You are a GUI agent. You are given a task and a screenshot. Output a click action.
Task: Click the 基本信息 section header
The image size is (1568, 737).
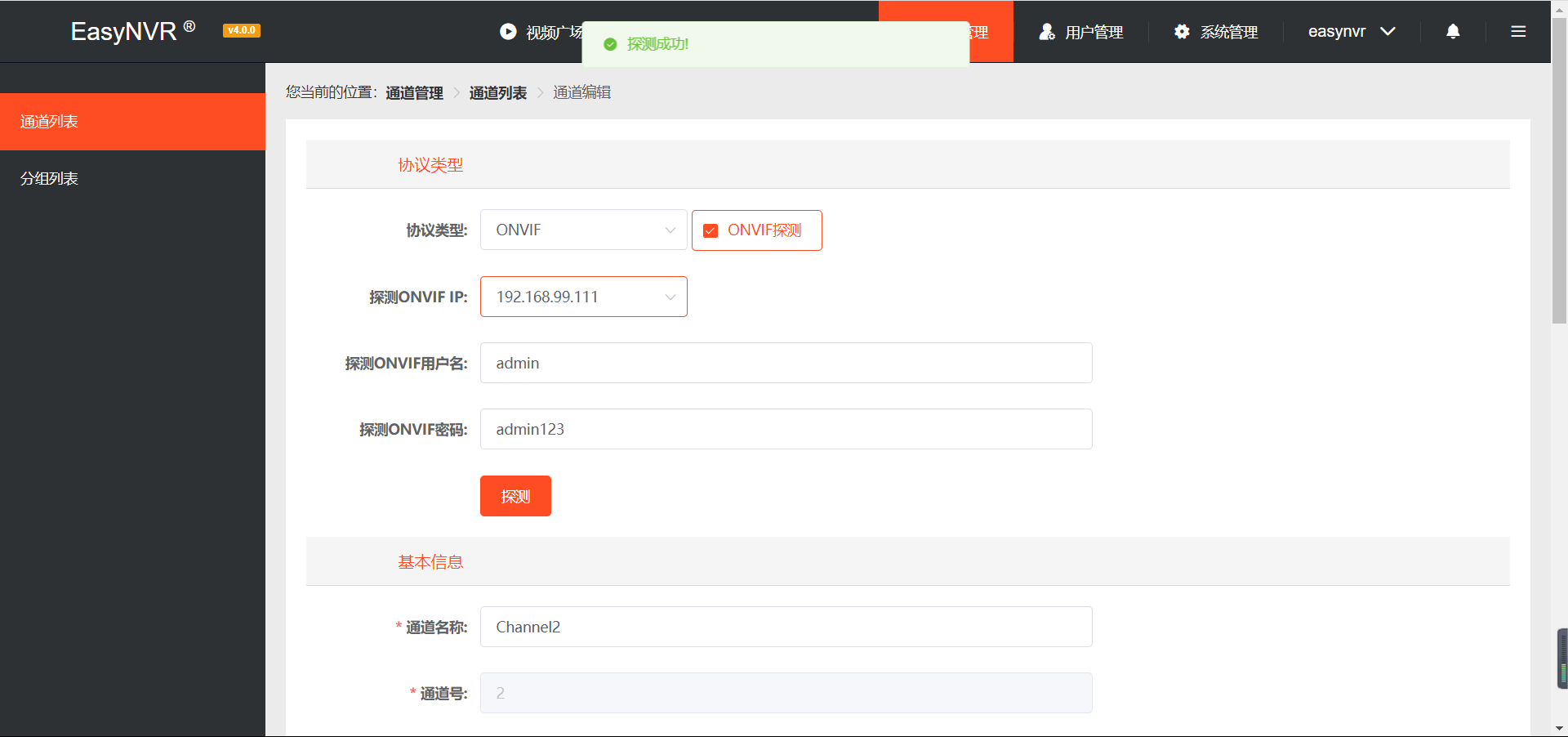pyautogui.click(x=907, y=561)
